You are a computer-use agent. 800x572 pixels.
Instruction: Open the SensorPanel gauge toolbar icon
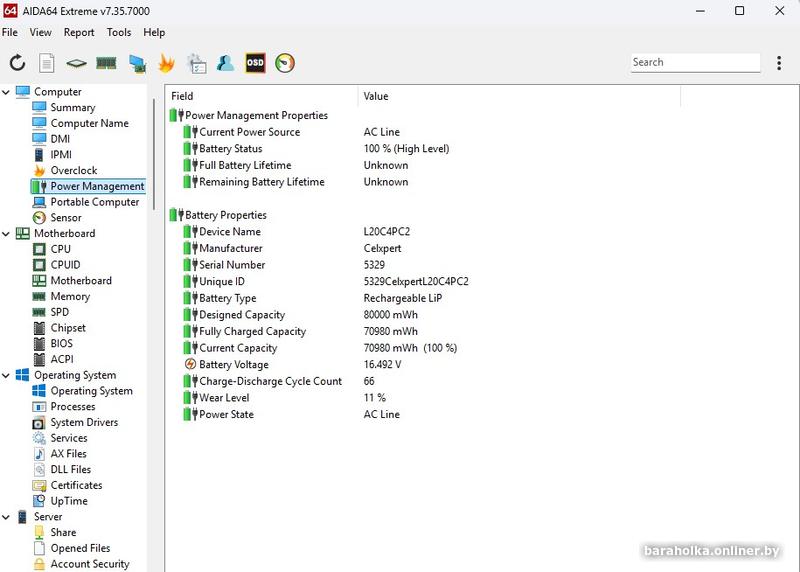click(285, 63)
